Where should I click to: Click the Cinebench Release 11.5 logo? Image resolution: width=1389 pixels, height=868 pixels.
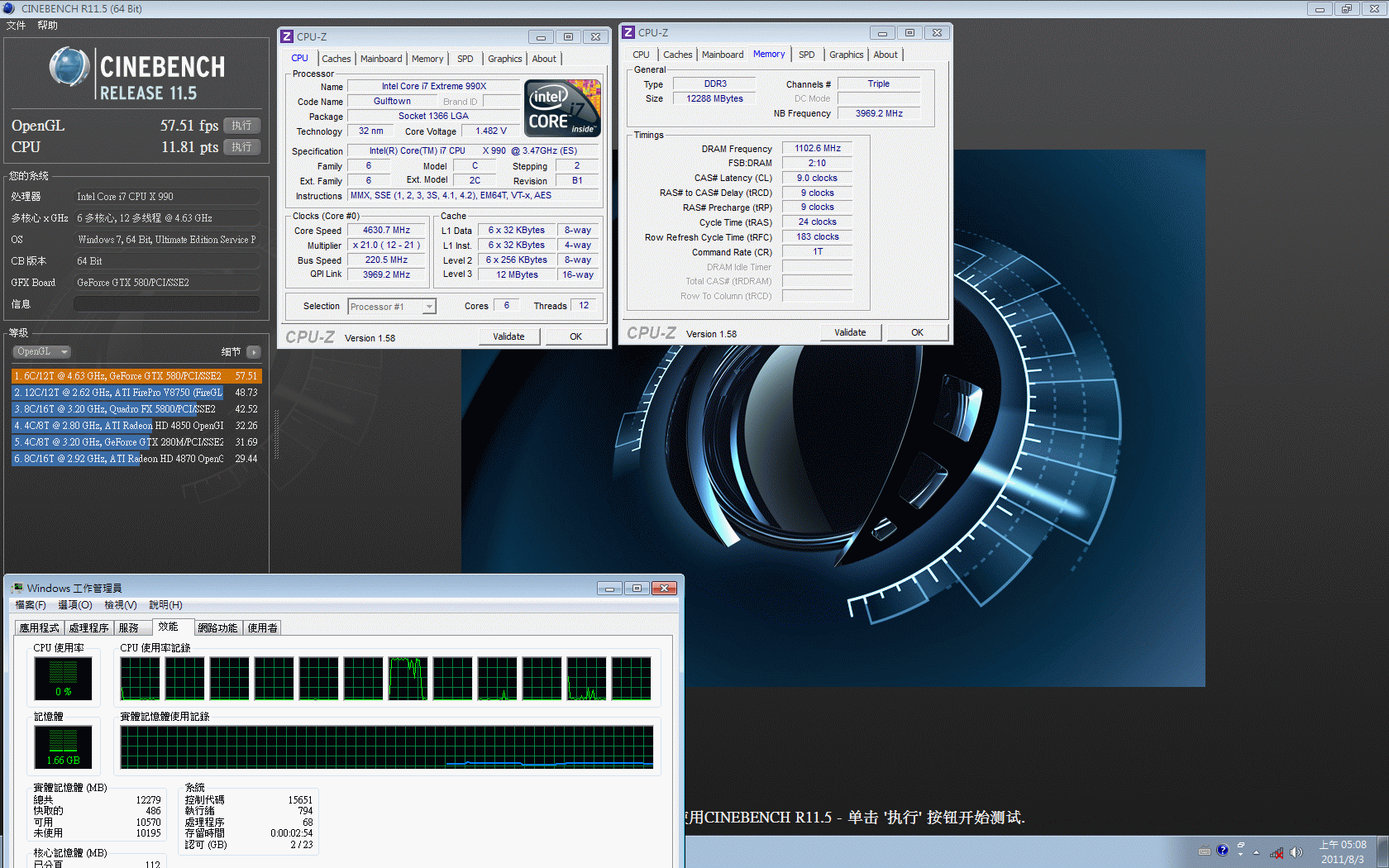(x=137, y=73)
